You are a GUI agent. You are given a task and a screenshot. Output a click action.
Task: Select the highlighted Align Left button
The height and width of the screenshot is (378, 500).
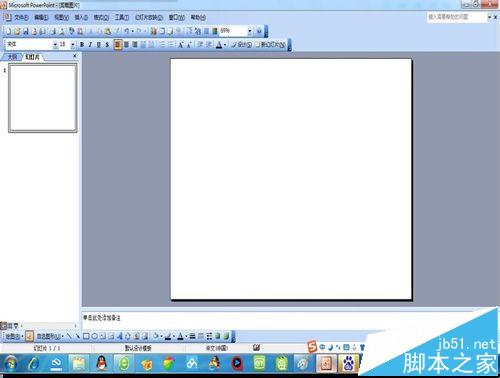[x=118, y=45]
